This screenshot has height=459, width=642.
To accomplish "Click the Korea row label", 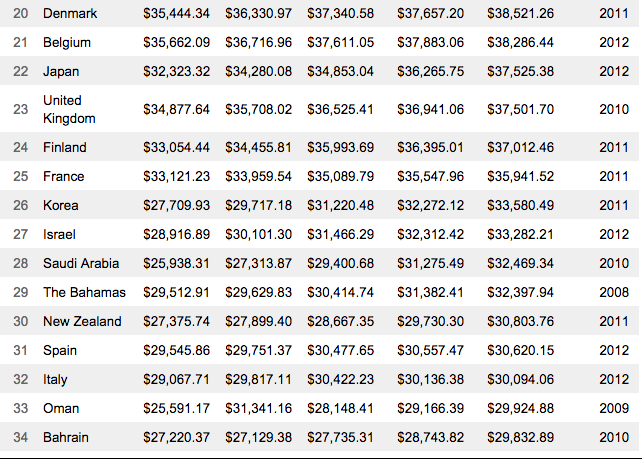I will (61, 206).
